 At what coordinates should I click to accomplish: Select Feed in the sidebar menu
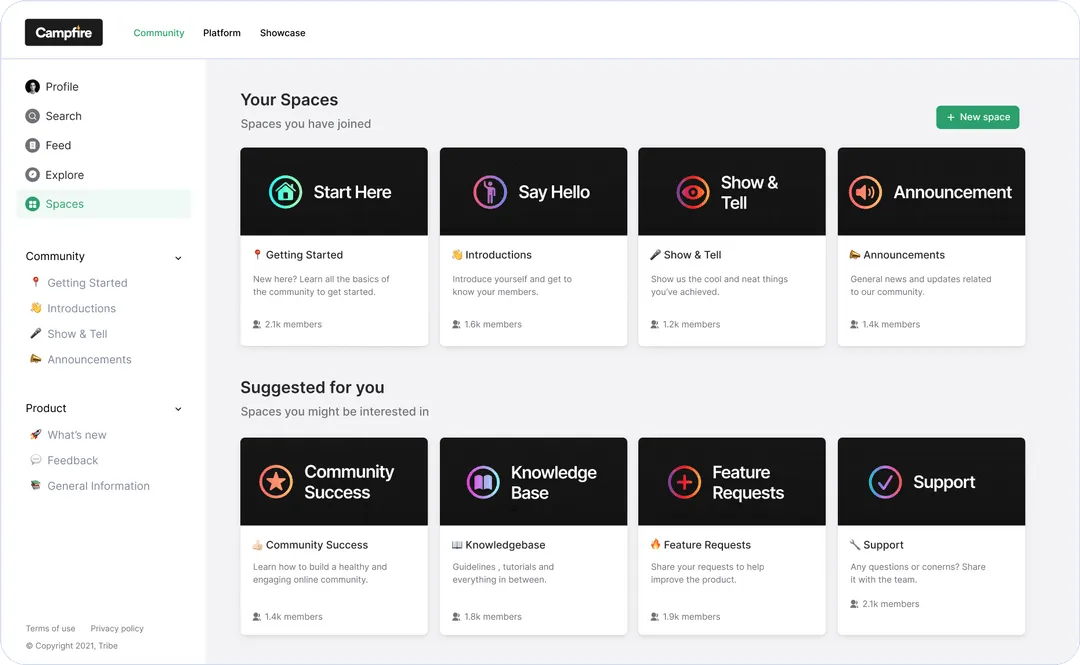coord(103,145)
